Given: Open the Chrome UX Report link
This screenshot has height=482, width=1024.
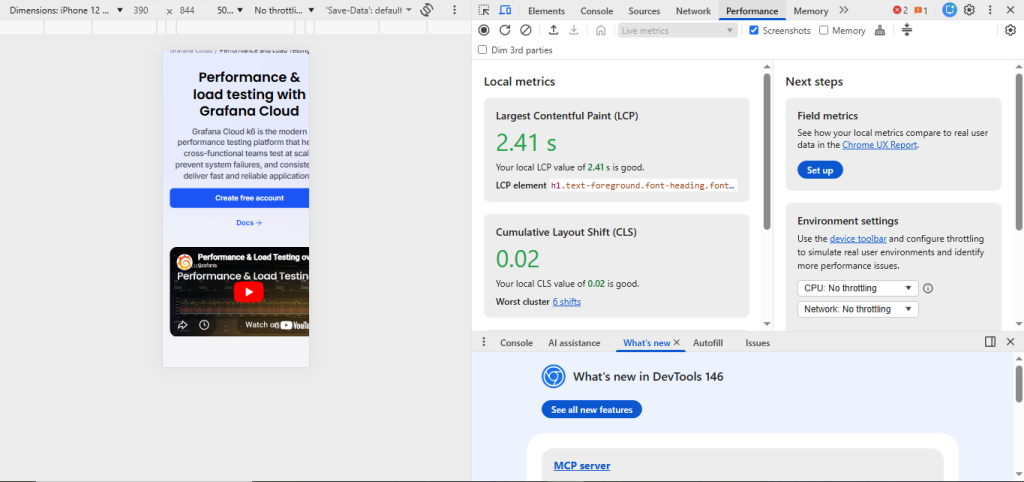Looking at the screenshot, I should coord(880,145).
